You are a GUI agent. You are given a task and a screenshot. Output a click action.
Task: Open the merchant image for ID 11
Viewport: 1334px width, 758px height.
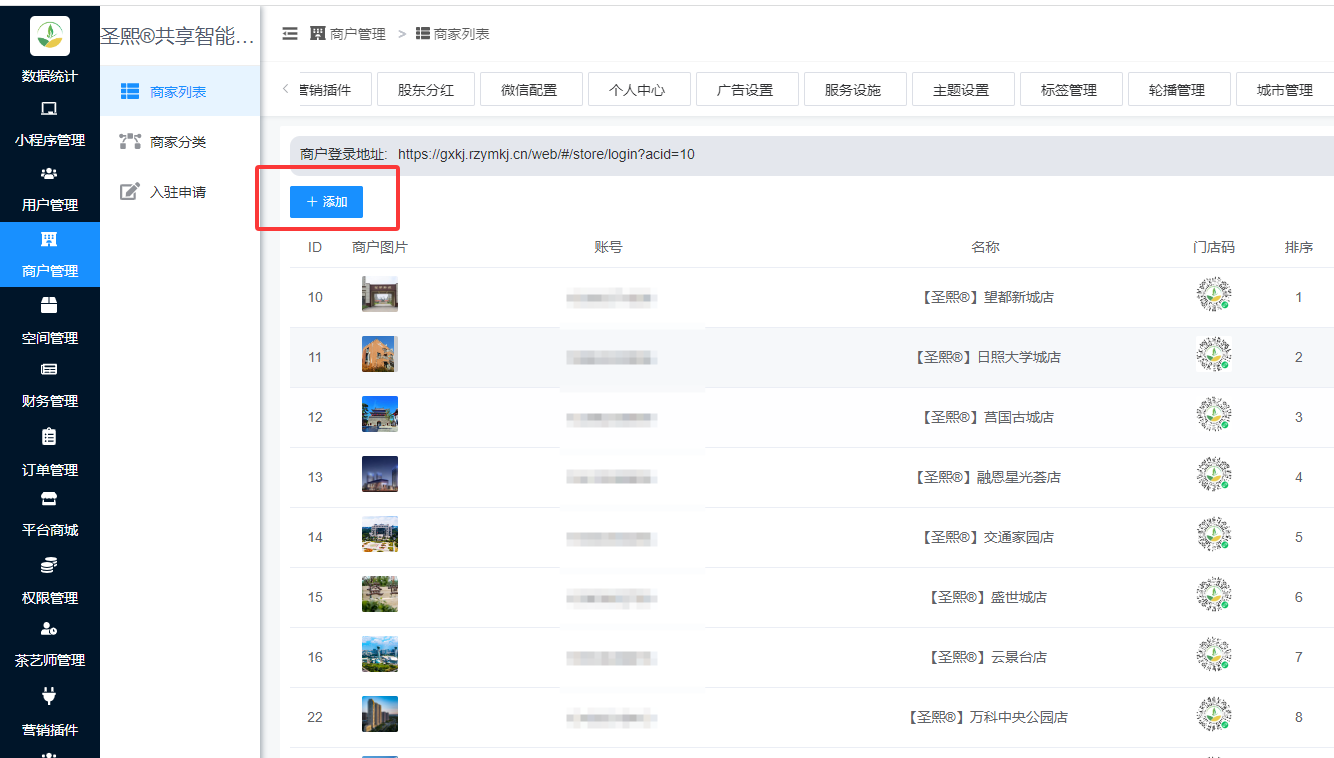coord(380,354)
